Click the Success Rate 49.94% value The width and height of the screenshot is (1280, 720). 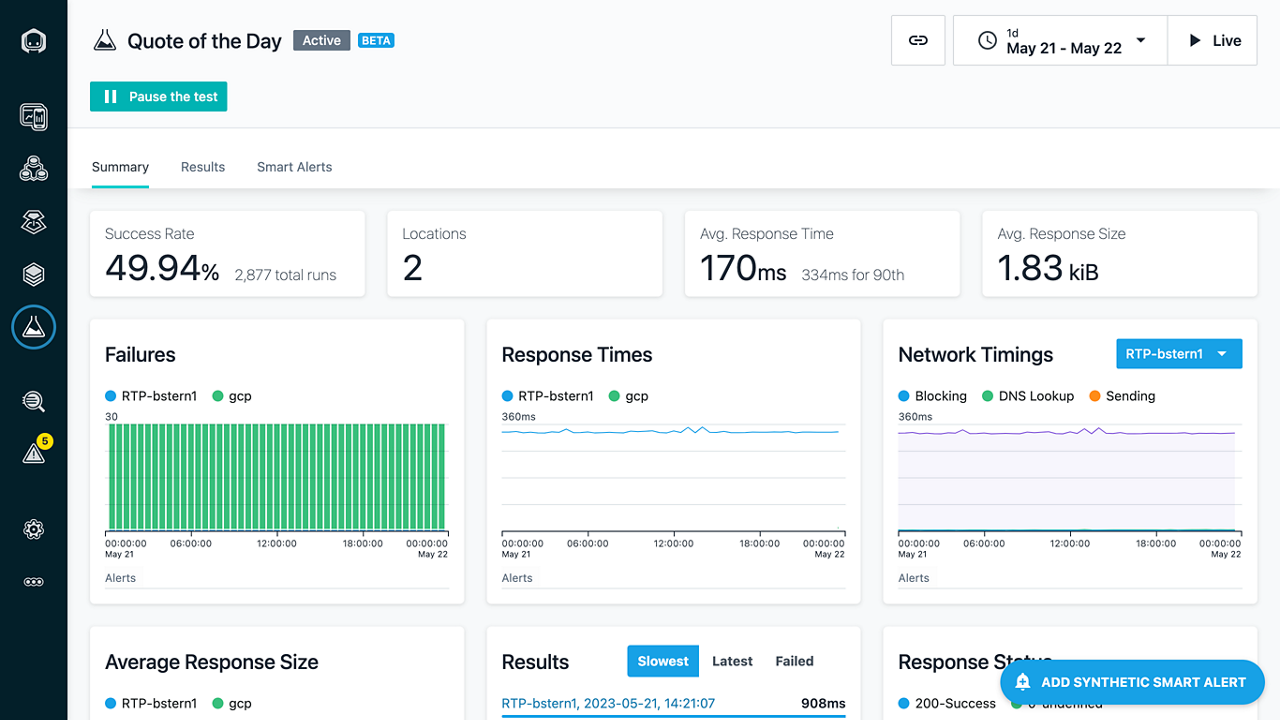[x=162, y=268]
